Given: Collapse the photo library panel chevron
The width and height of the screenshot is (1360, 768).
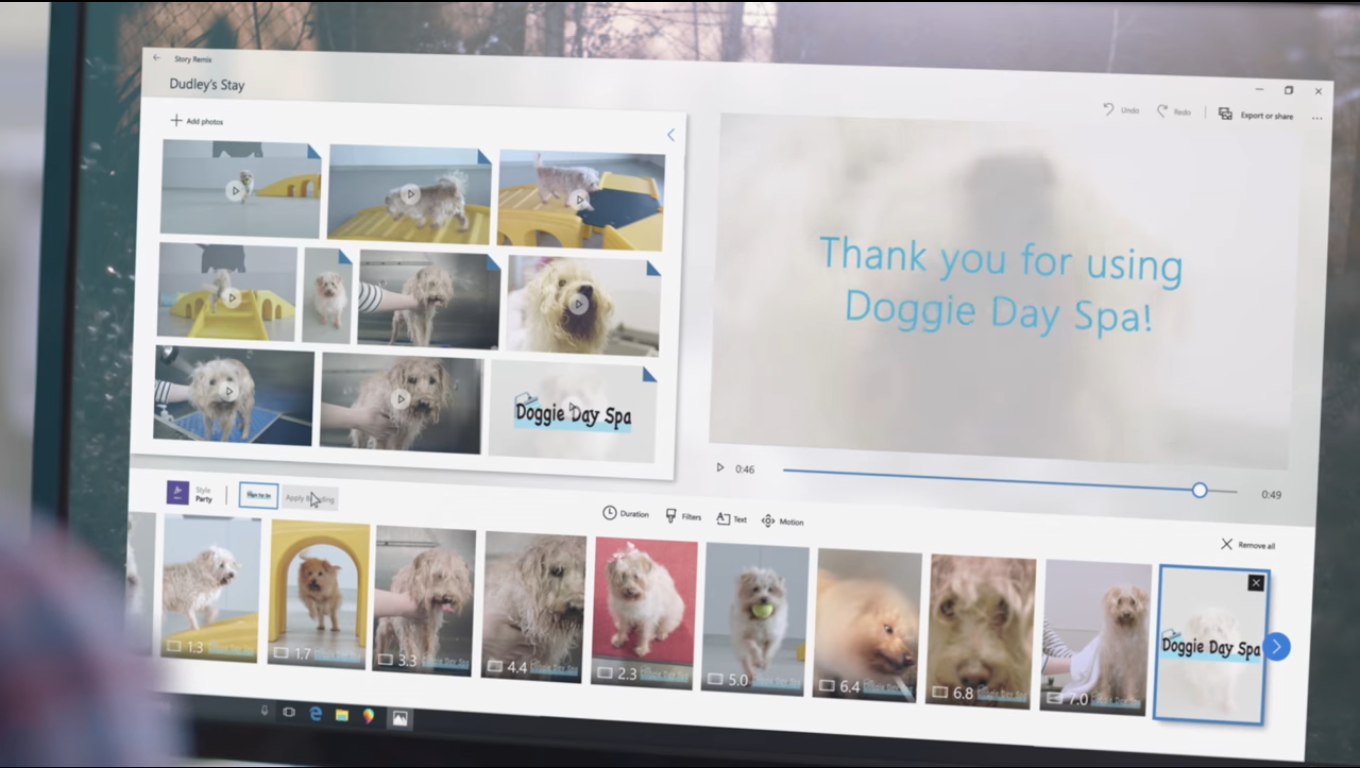Looking at the screenshot, I should point(670,135).
